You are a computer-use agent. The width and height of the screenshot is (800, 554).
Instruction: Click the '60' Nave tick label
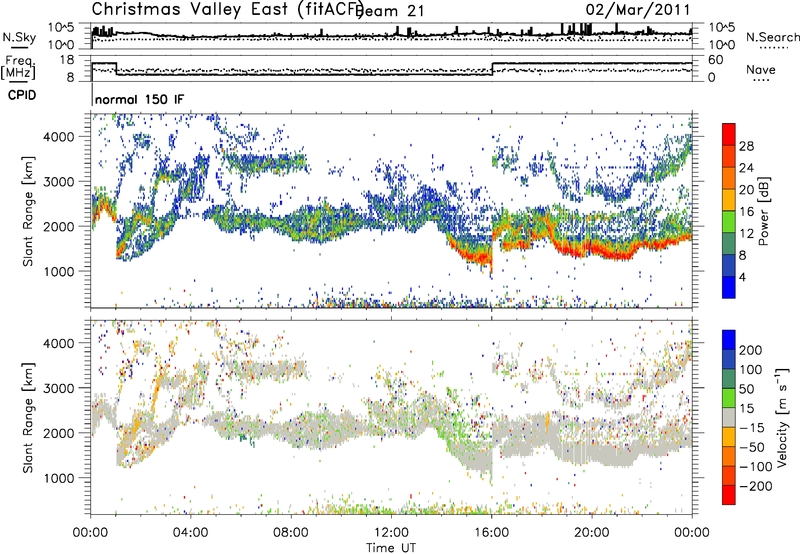coord(716,60)
